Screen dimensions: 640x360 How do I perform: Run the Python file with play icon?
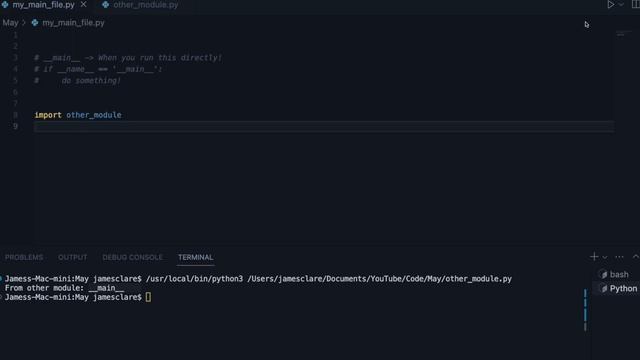click(611, 4)
